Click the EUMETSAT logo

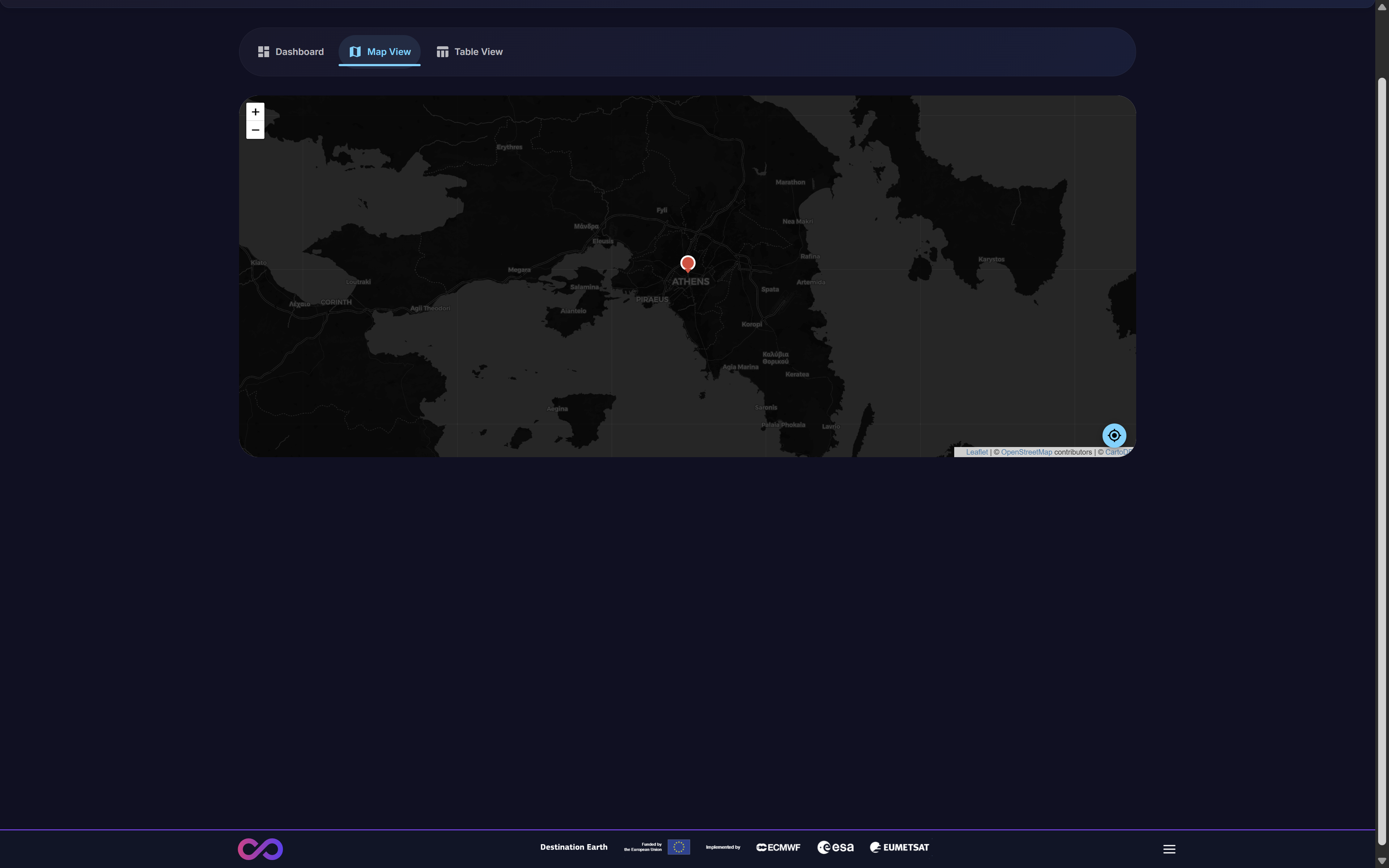point(899,847)
